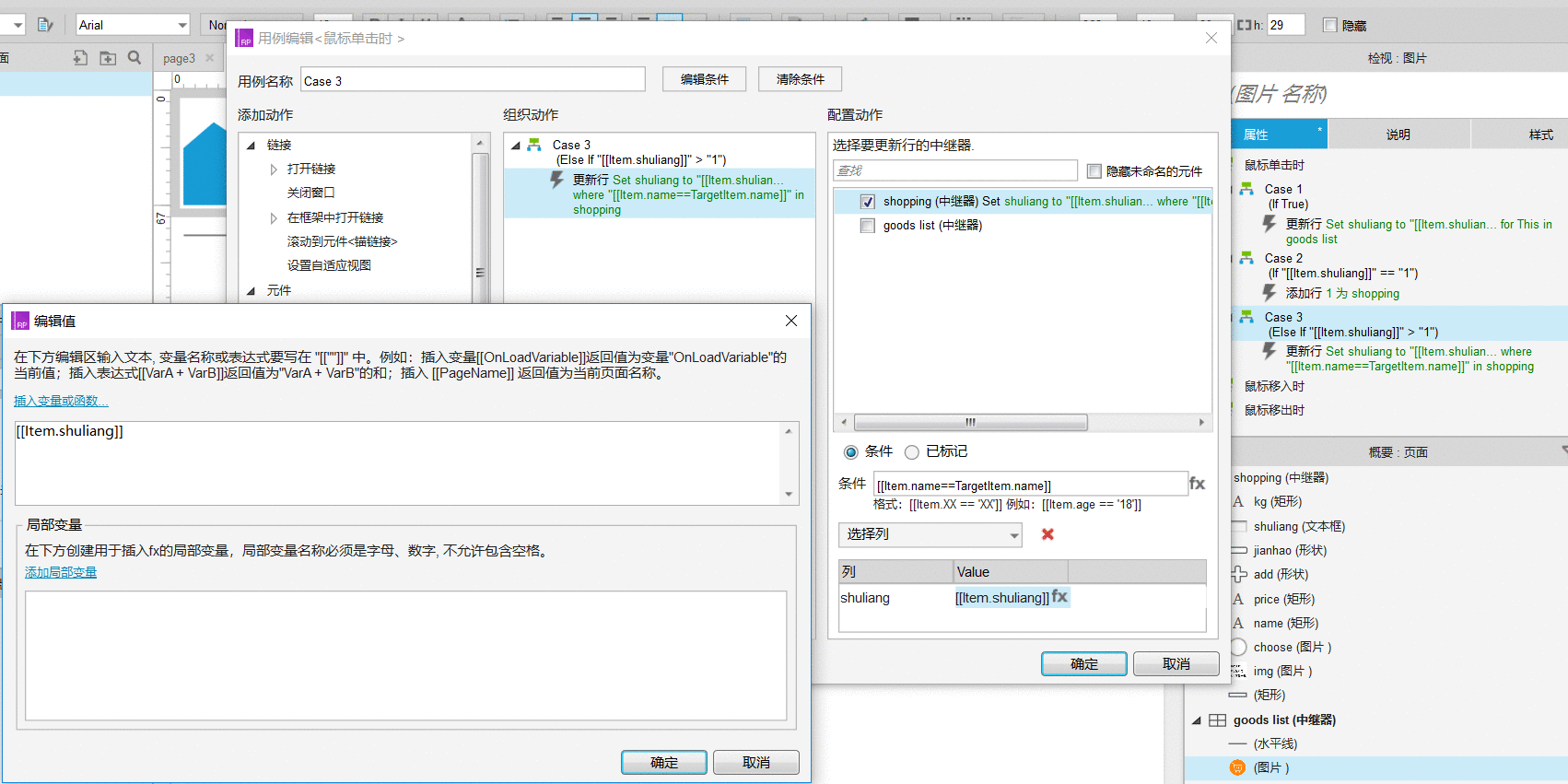
Task: Confirm the case editor with 确定
Action: (x=1084, y=664)
